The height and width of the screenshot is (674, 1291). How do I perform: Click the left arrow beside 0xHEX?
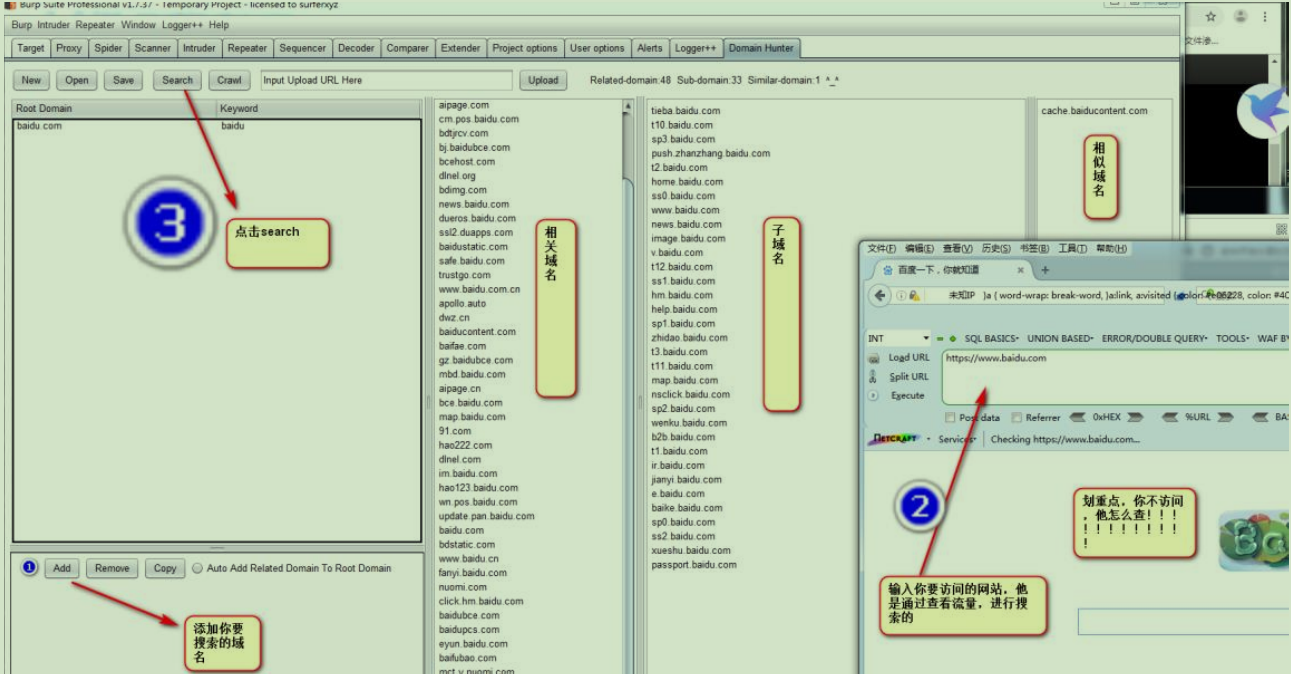click(1077, 417)
